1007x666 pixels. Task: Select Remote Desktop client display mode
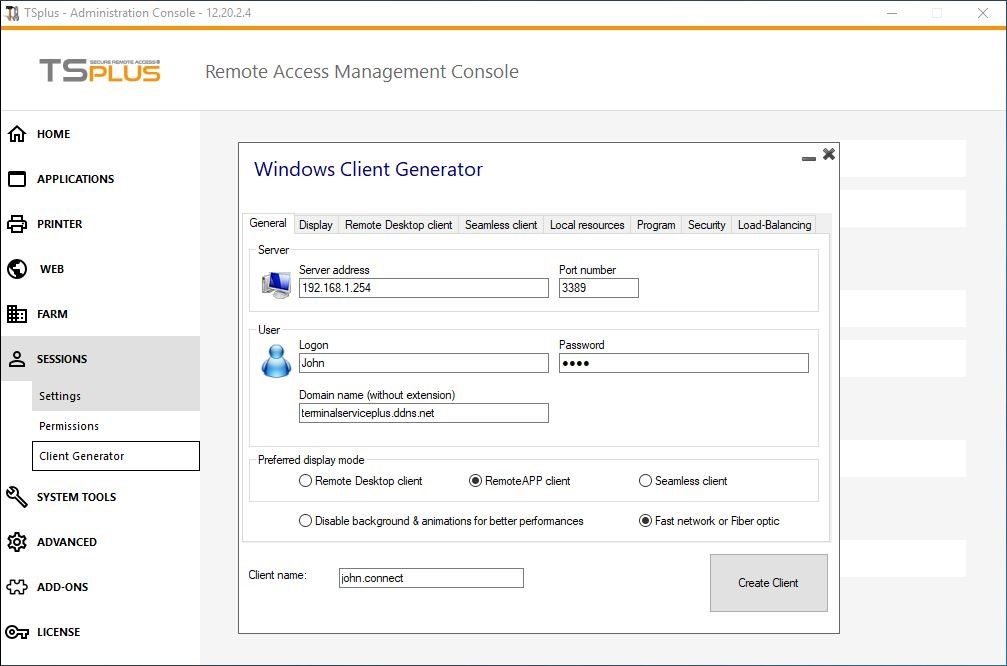306,480
